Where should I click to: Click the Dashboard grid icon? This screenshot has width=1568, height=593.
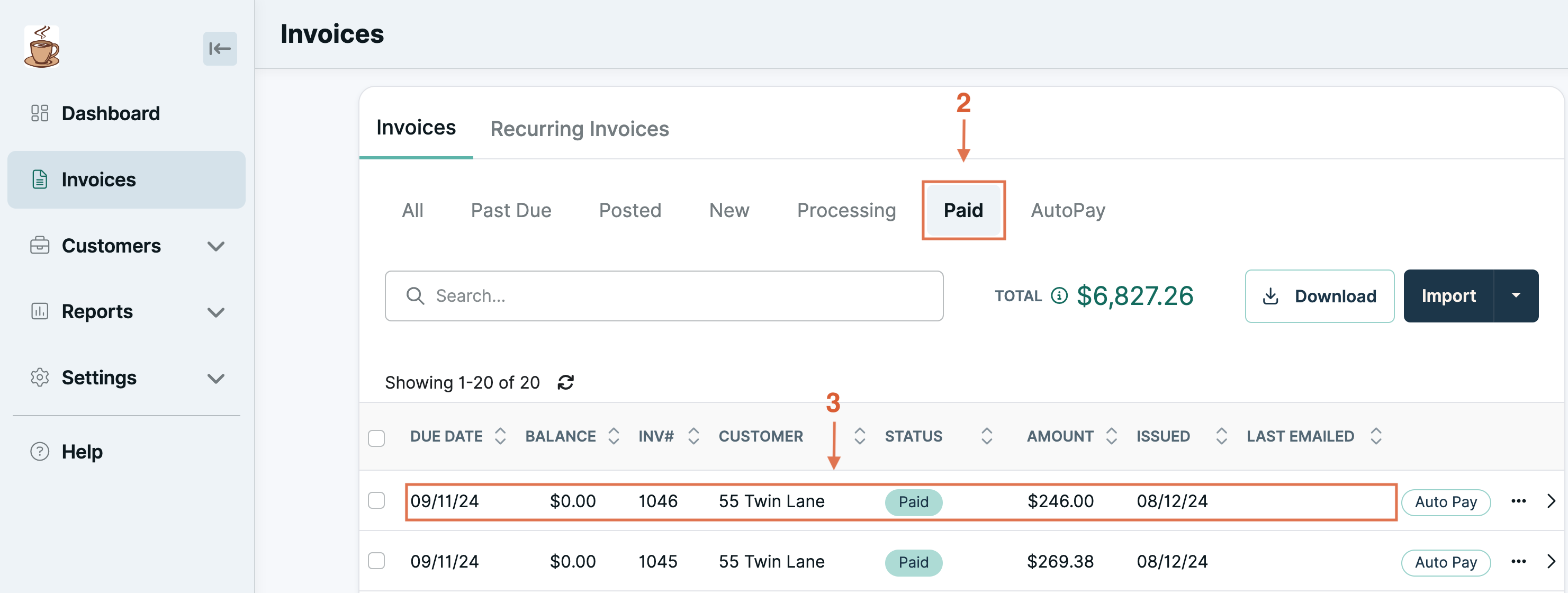tap(40, 113)
